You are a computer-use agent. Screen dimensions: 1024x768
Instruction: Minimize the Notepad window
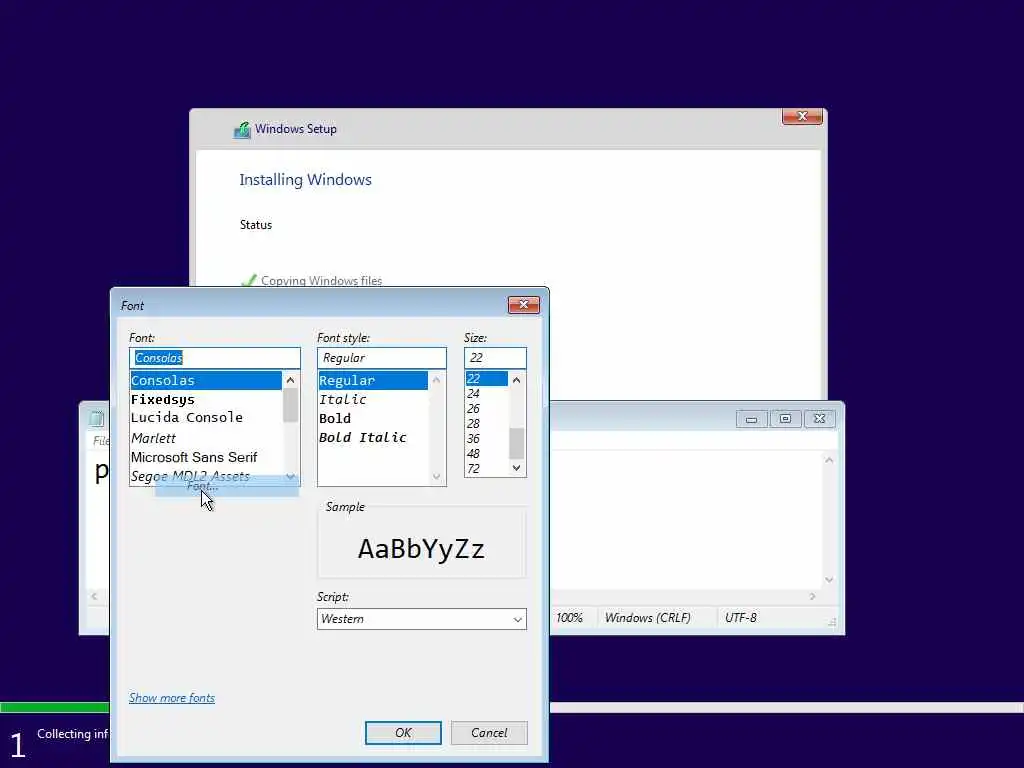[752, 419]
